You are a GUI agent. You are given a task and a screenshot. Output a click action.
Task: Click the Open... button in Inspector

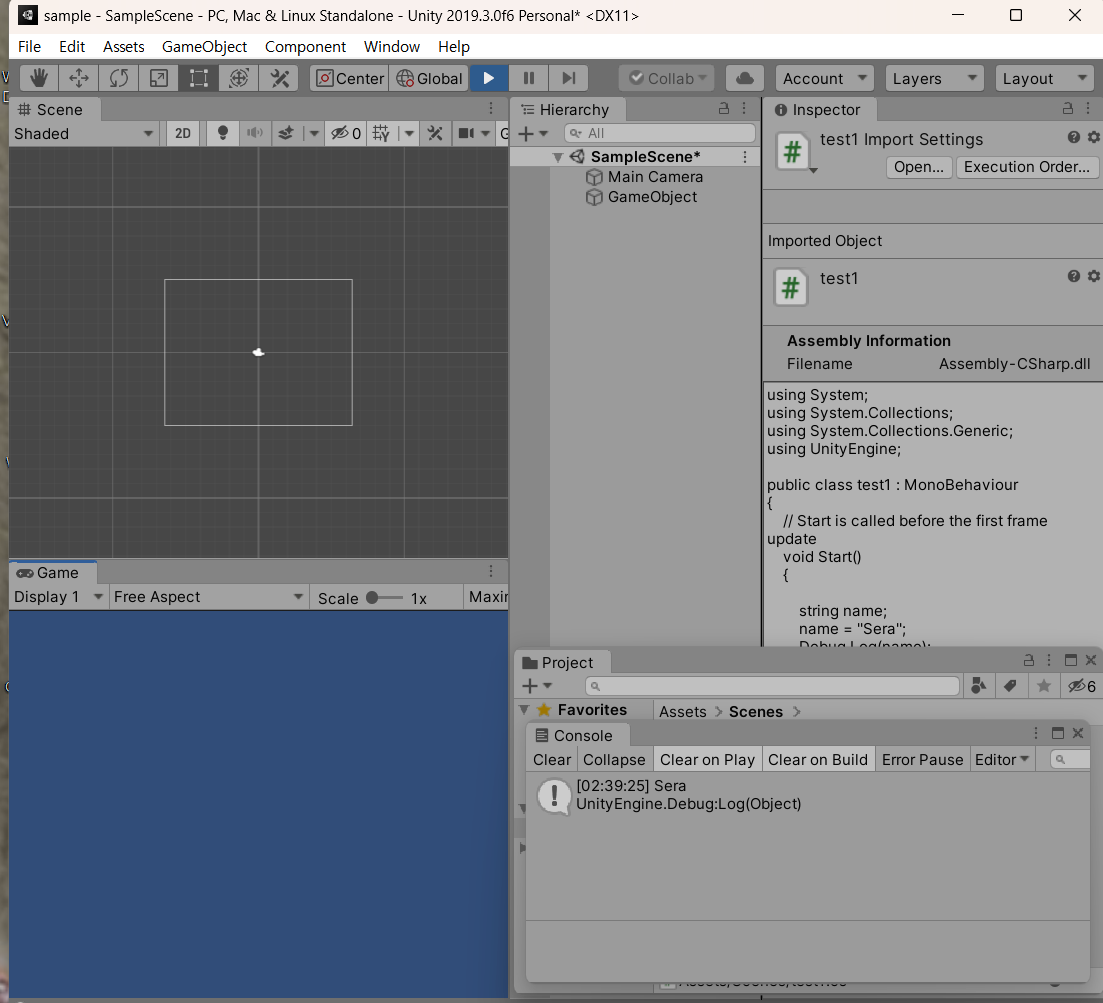919,167
